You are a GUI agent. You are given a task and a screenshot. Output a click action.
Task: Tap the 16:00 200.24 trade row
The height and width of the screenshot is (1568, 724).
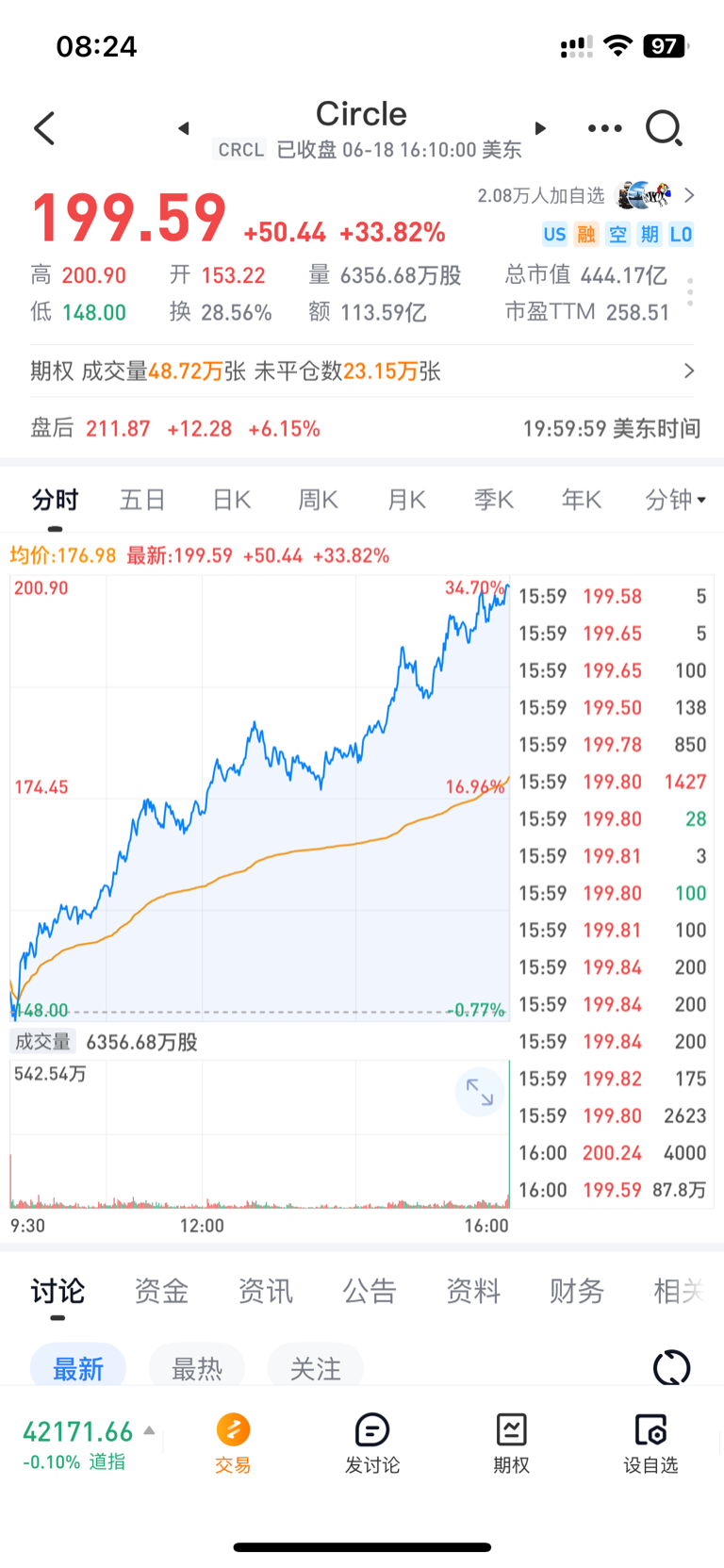(x=612, y=1153)
